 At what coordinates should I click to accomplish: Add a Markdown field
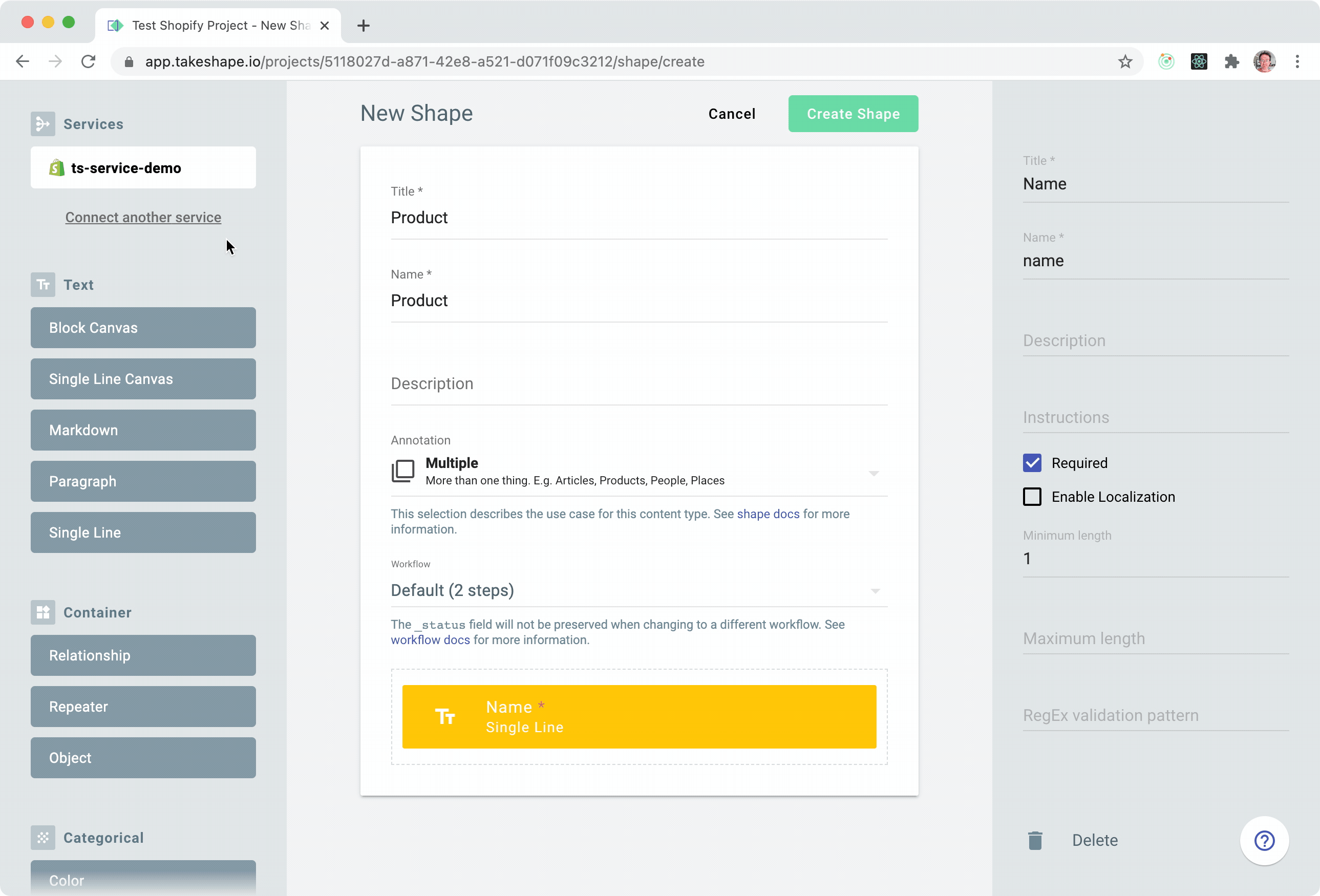coord(143,430)
